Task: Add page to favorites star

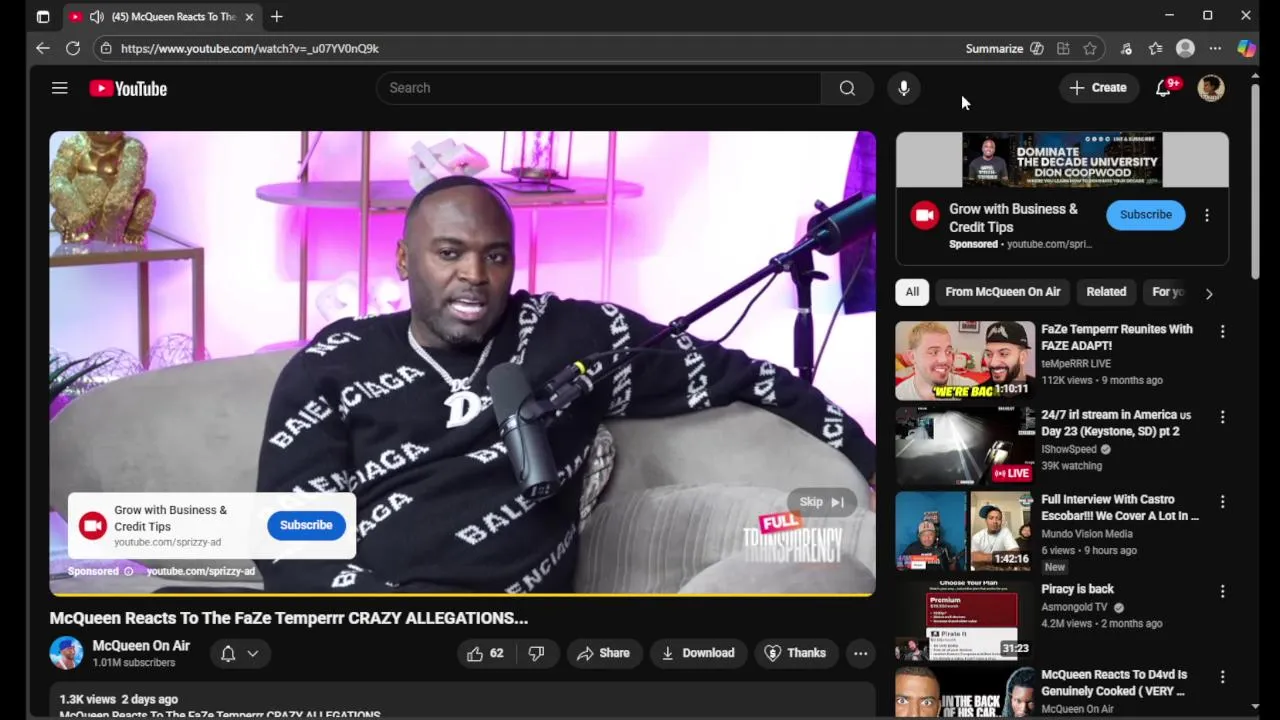Action: tap(1090, 48)
